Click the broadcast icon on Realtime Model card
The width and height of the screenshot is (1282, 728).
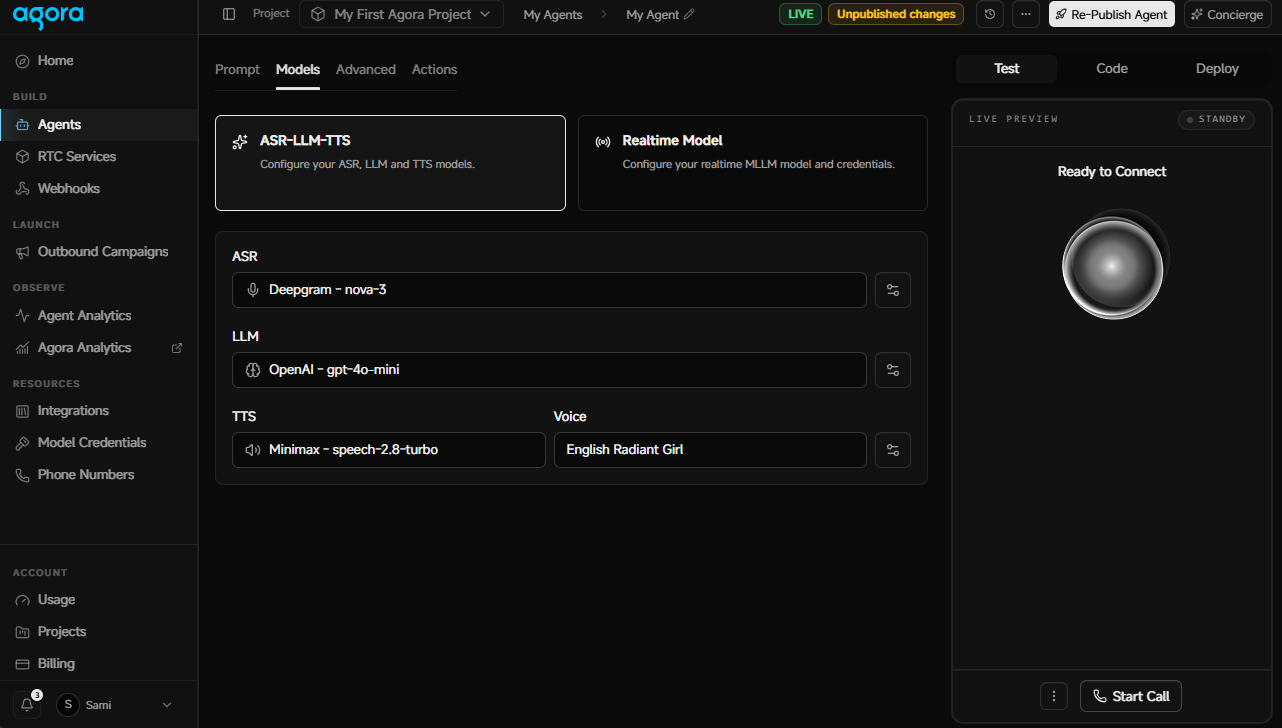click(x=603, y=142)
